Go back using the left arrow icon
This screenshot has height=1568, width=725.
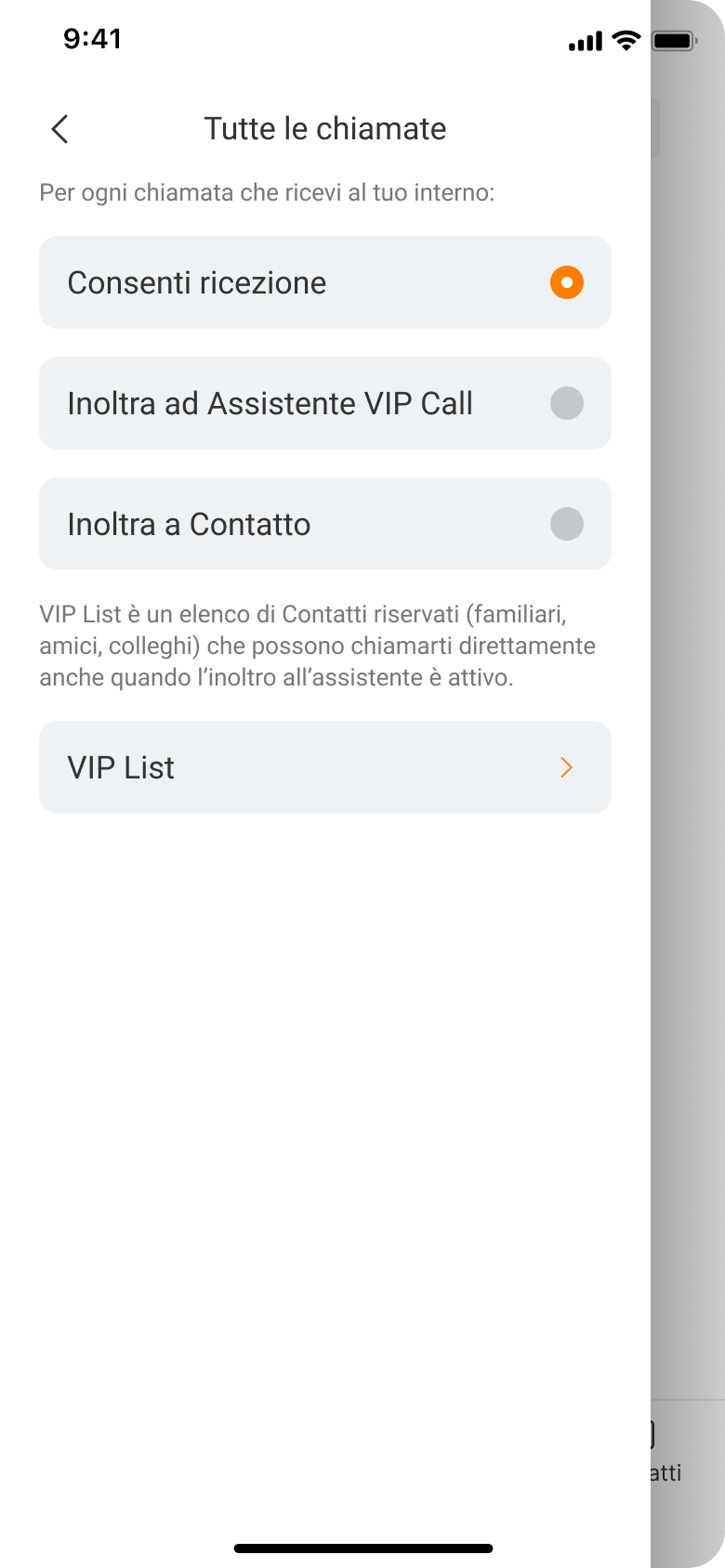point(60,129)
